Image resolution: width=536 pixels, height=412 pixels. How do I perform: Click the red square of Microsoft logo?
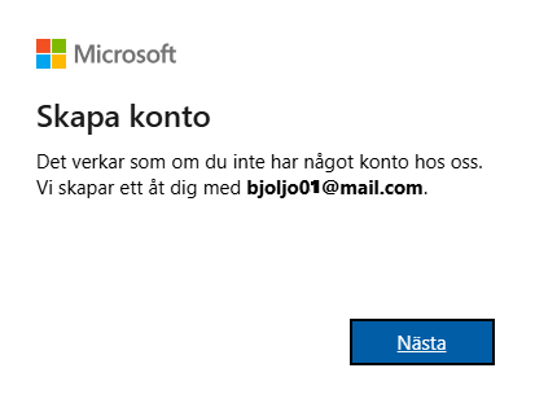point(43,46)
